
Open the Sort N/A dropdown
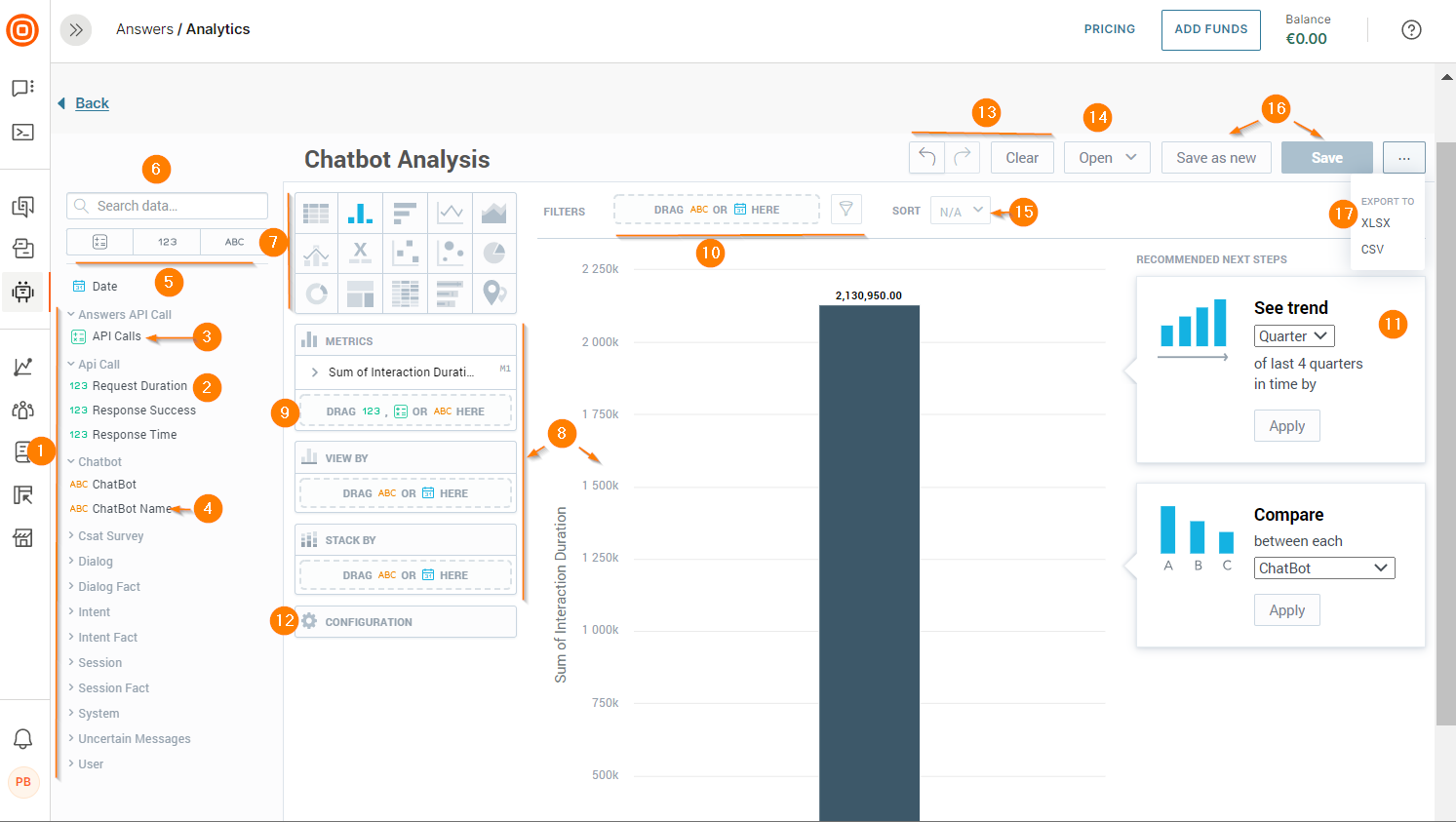[x=960, y=209]
